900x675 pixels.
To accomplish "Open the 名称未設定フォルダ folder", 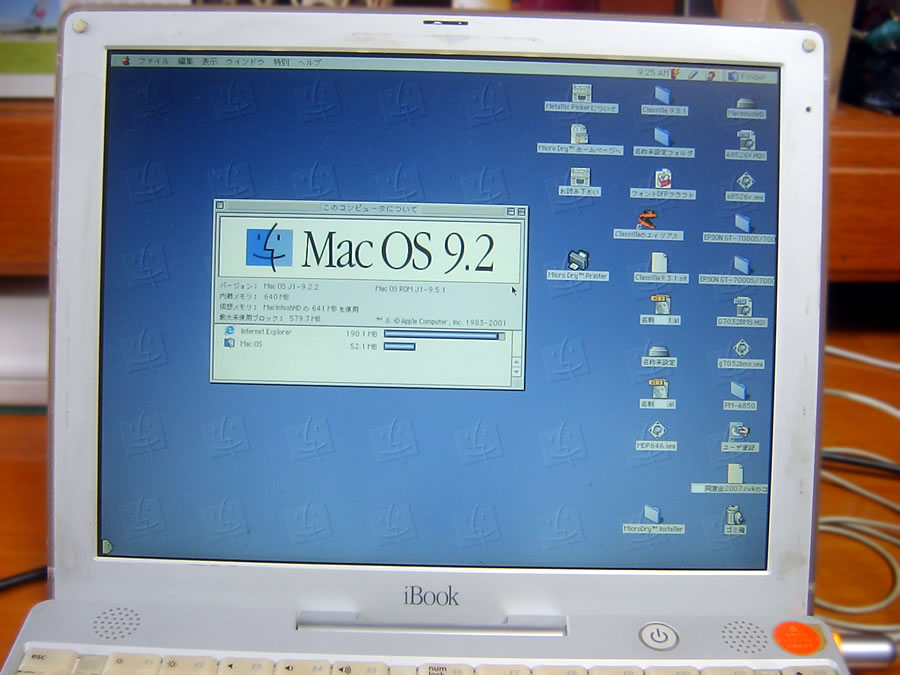I will pos(664,142).
